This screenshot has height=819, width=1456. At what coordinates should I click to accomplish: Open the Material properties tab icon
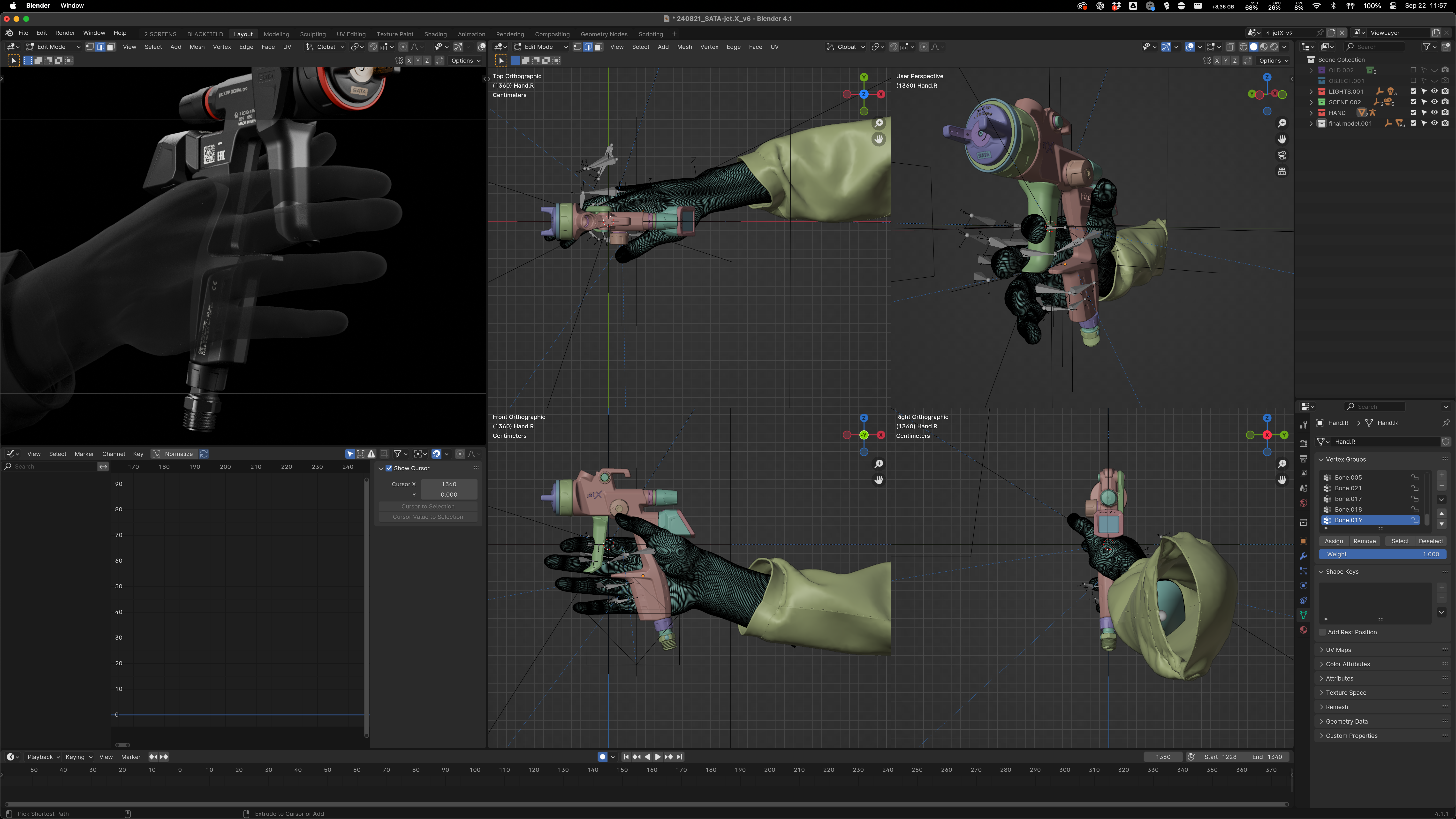tap(1303, 630)
